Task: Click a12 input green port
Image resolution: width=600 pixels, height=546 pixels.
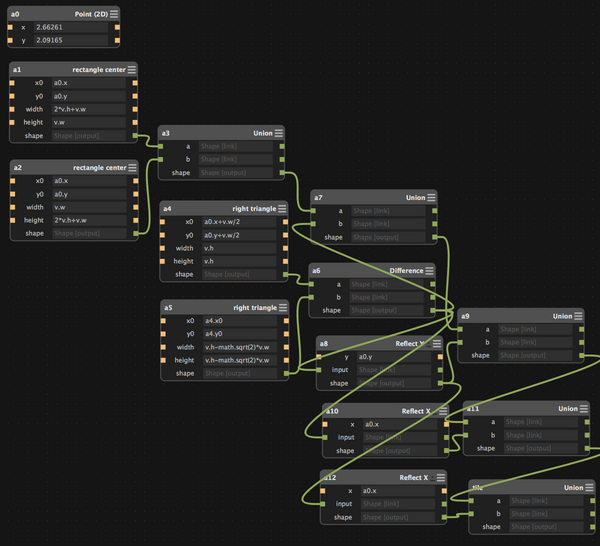Action: point(323,504)
